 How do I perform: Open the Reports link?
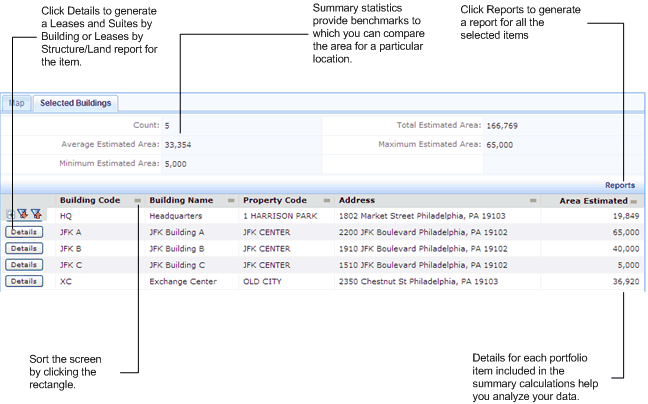pos(619,185)
